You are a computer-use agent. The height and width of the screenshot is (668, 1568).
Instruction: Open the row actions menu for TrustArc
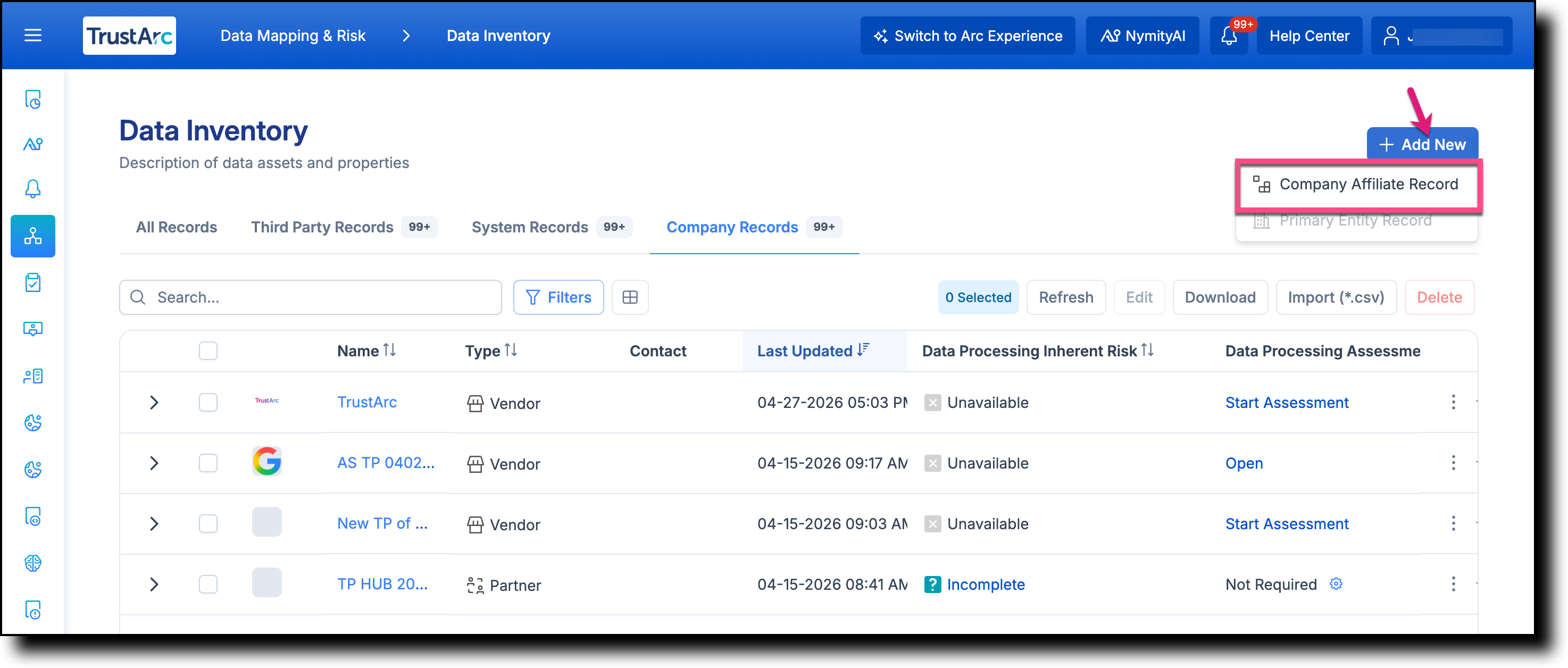(1453, 402)
